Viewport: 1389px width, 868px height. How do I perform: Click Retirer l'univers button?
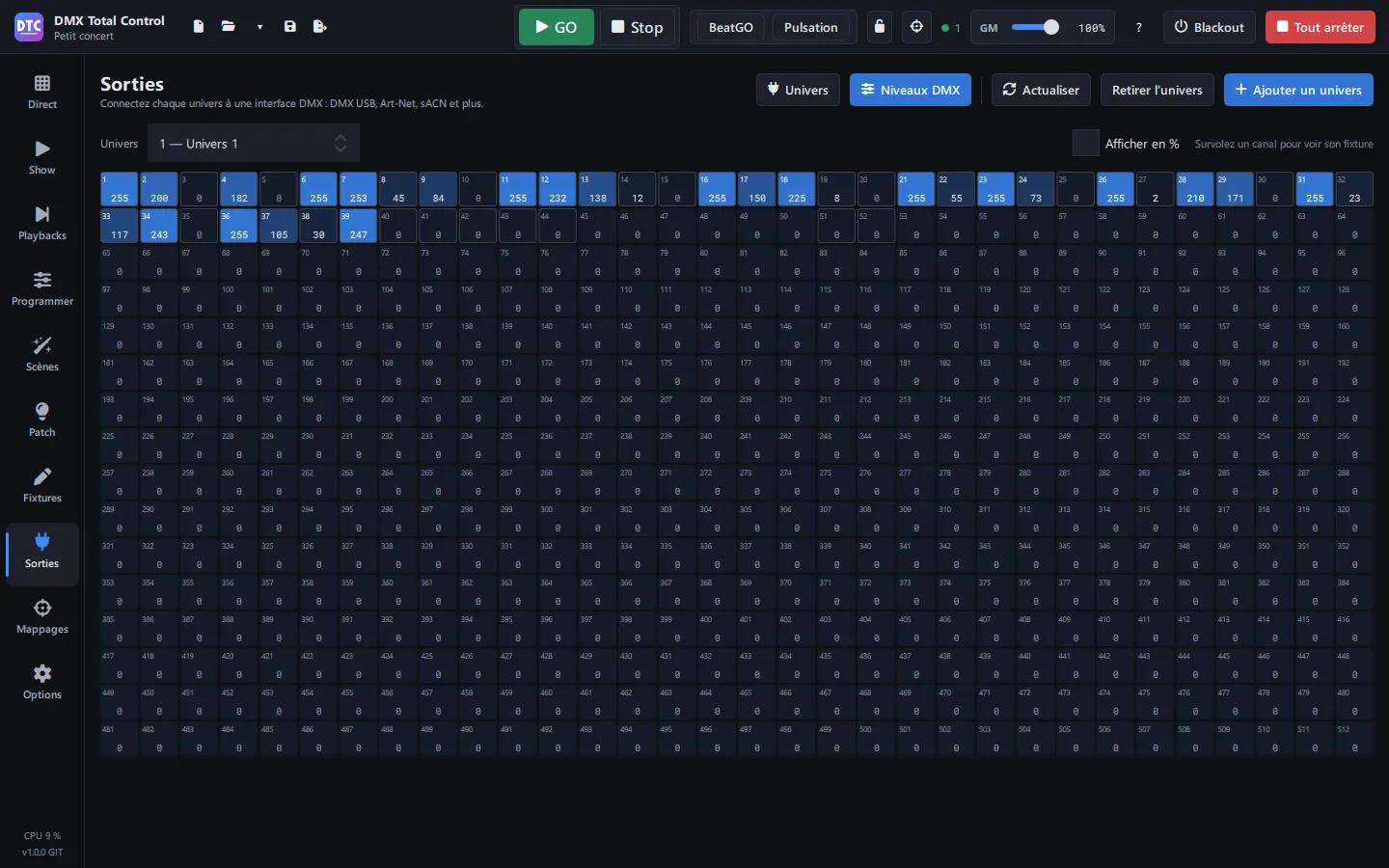(1157, 90)
